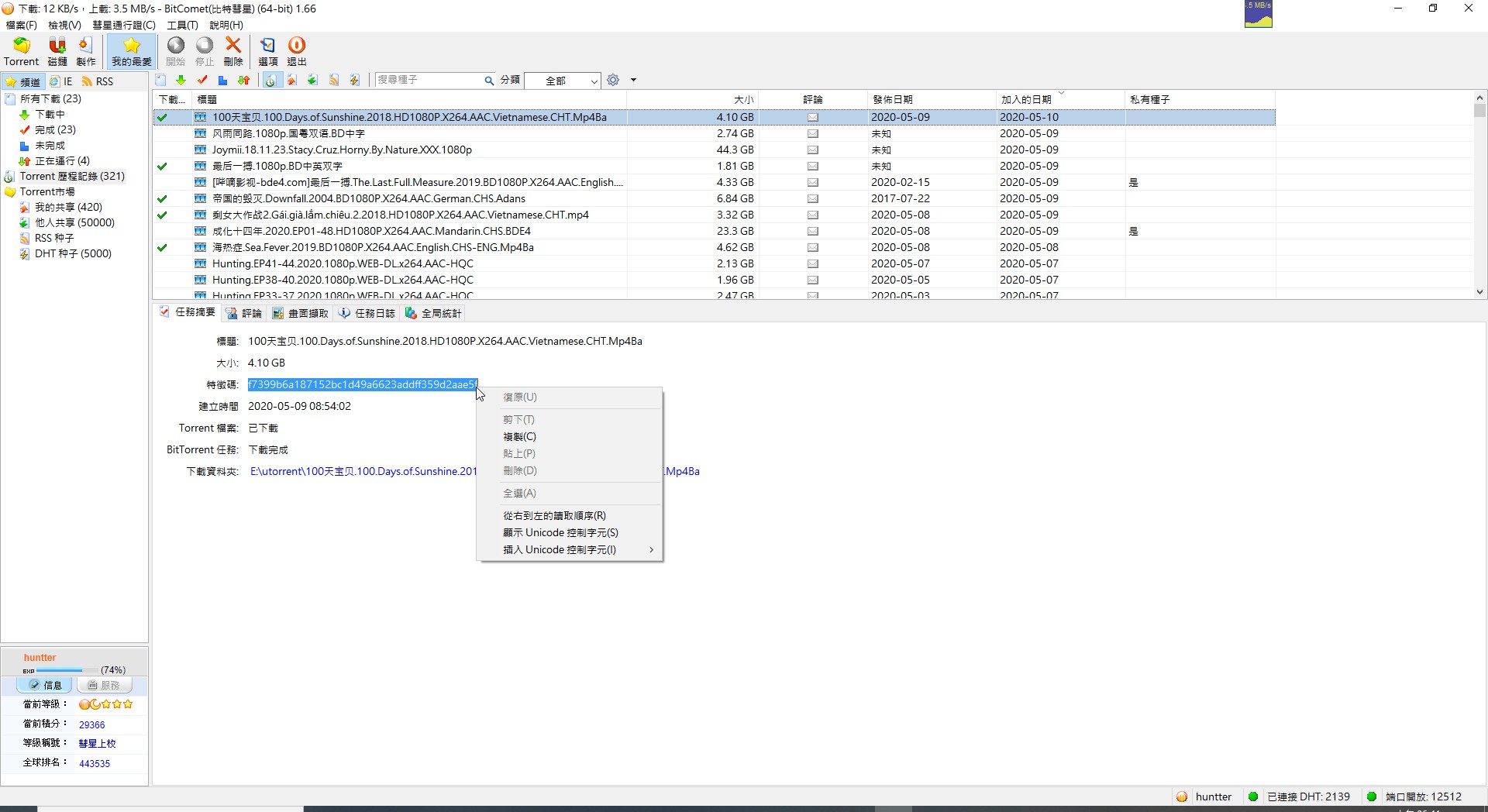The image size is (1488, 812).
Task: Switch to the RSS tab in sidebar
Action: (x=98, y=81)
